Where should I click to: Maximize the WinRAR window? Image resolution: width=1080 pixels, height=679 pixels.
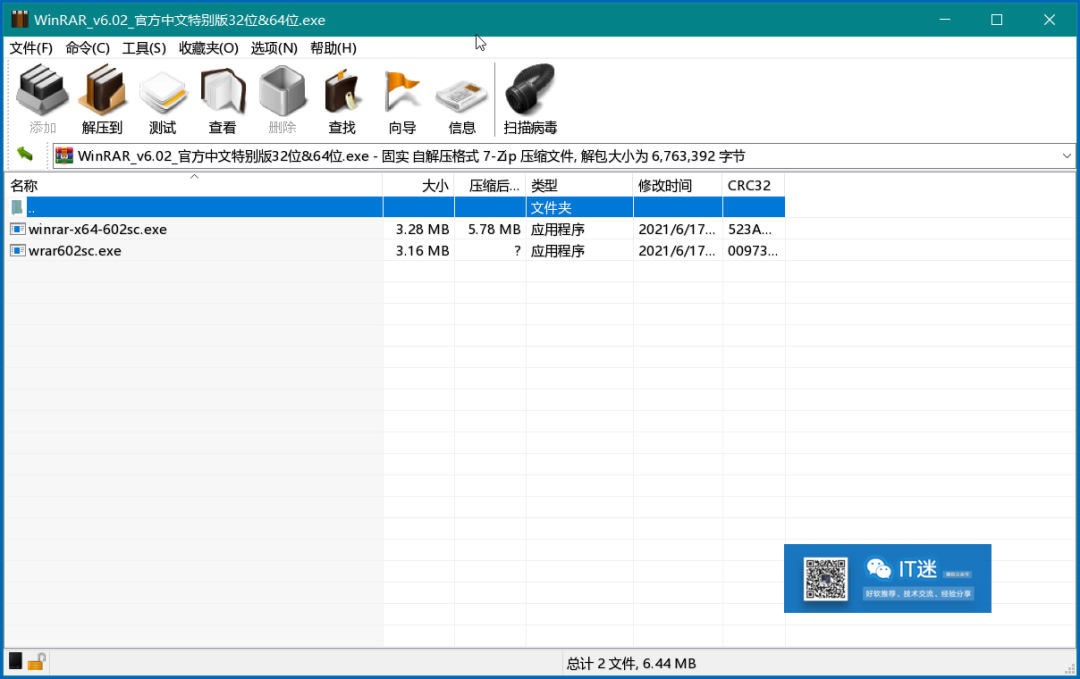[997, 19]
